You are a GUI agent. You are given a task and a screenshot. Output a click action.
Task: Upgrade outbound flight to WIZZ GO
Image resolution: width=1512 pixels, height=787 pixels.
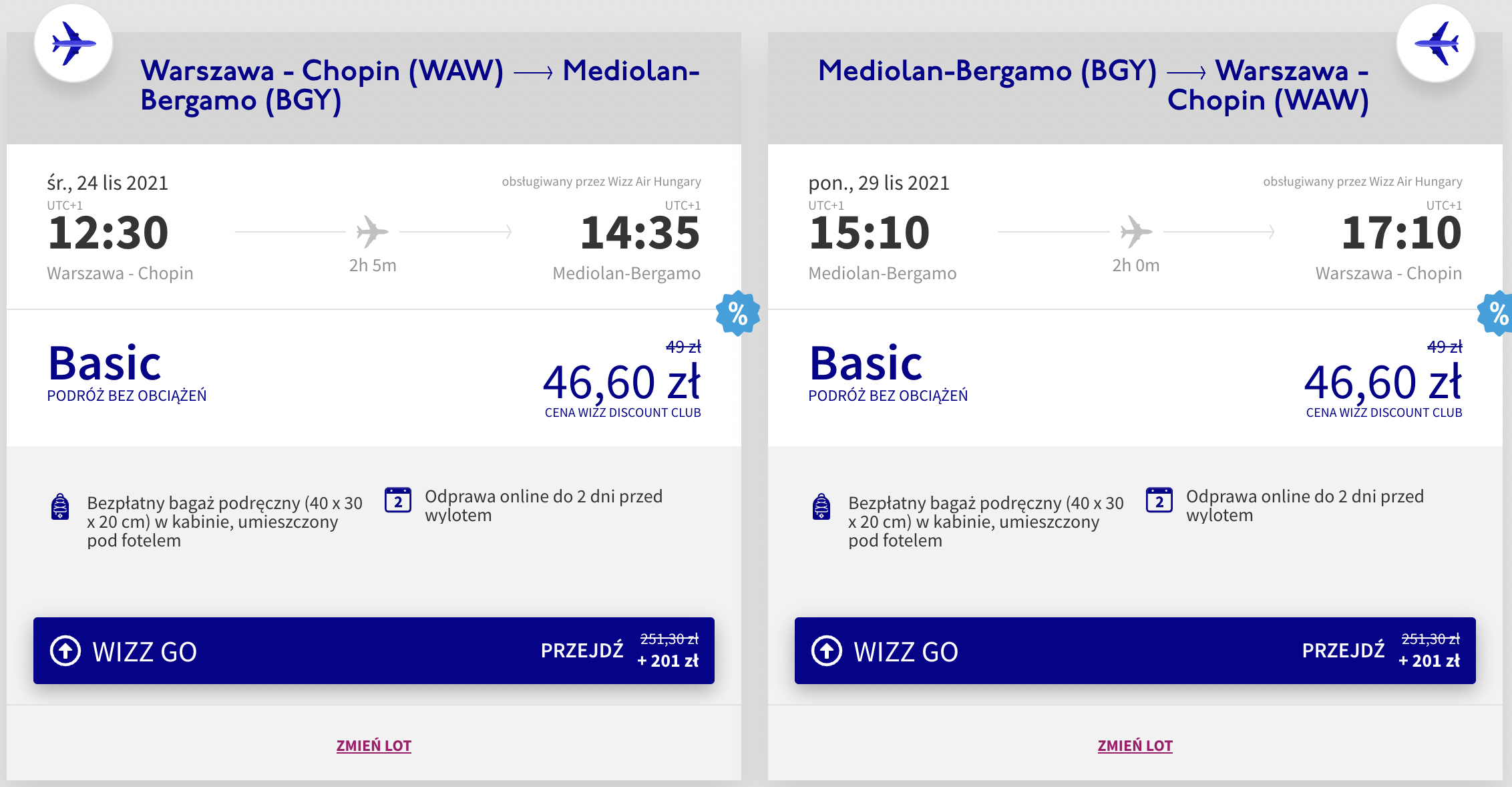pos(374,651)
